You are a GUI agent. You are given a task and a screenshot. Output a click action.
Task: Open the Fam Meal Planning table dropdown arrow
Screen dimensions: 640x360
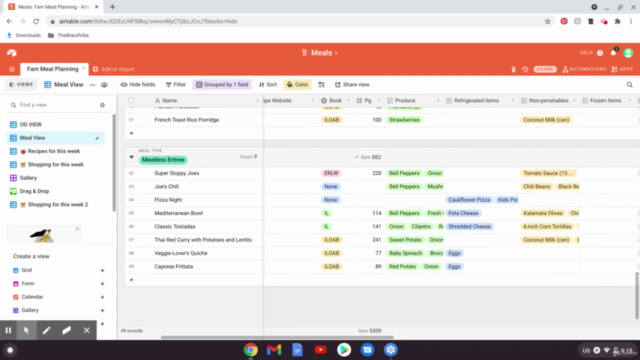[x=83, y=69]
